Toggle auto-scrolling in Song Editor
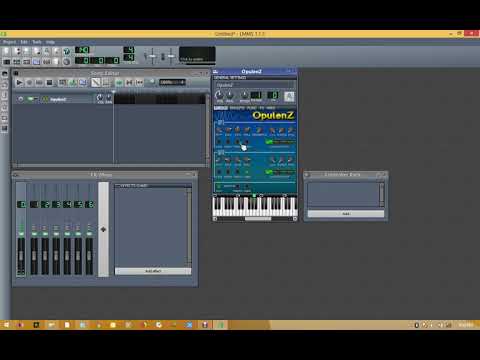Viewport: 480px width, 360px height. [x=119, y=82]
